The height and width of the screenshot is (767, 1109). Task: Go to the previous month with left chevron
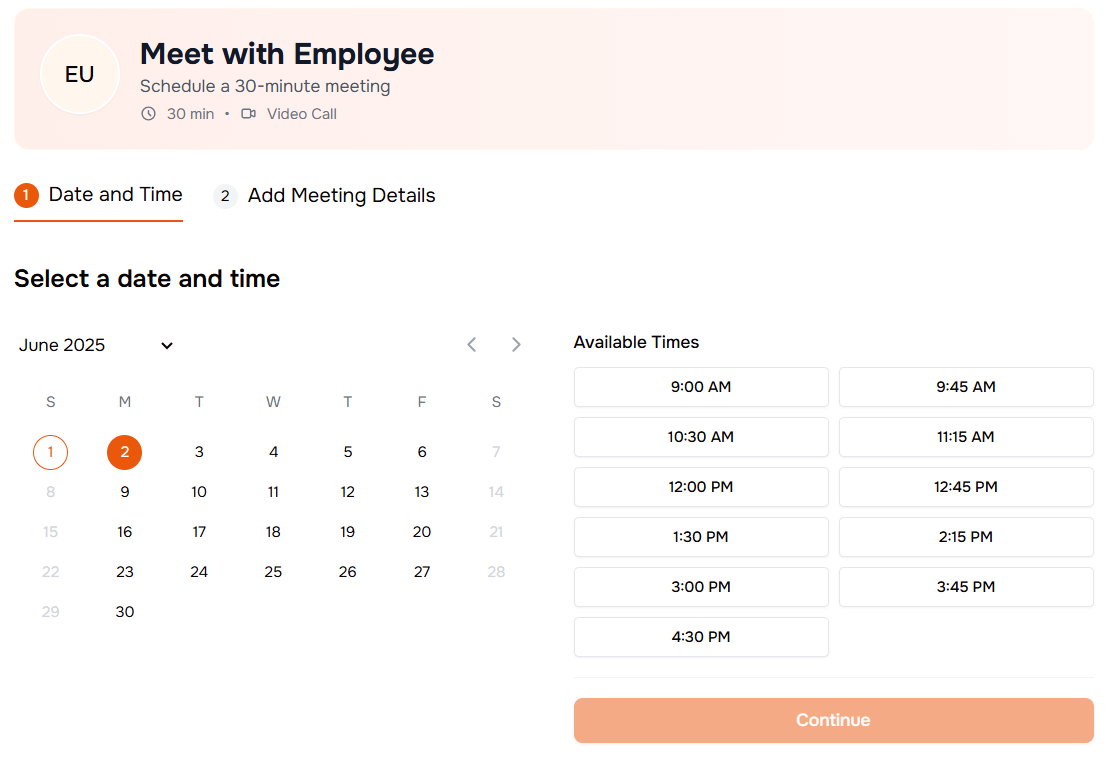point(471,344)
